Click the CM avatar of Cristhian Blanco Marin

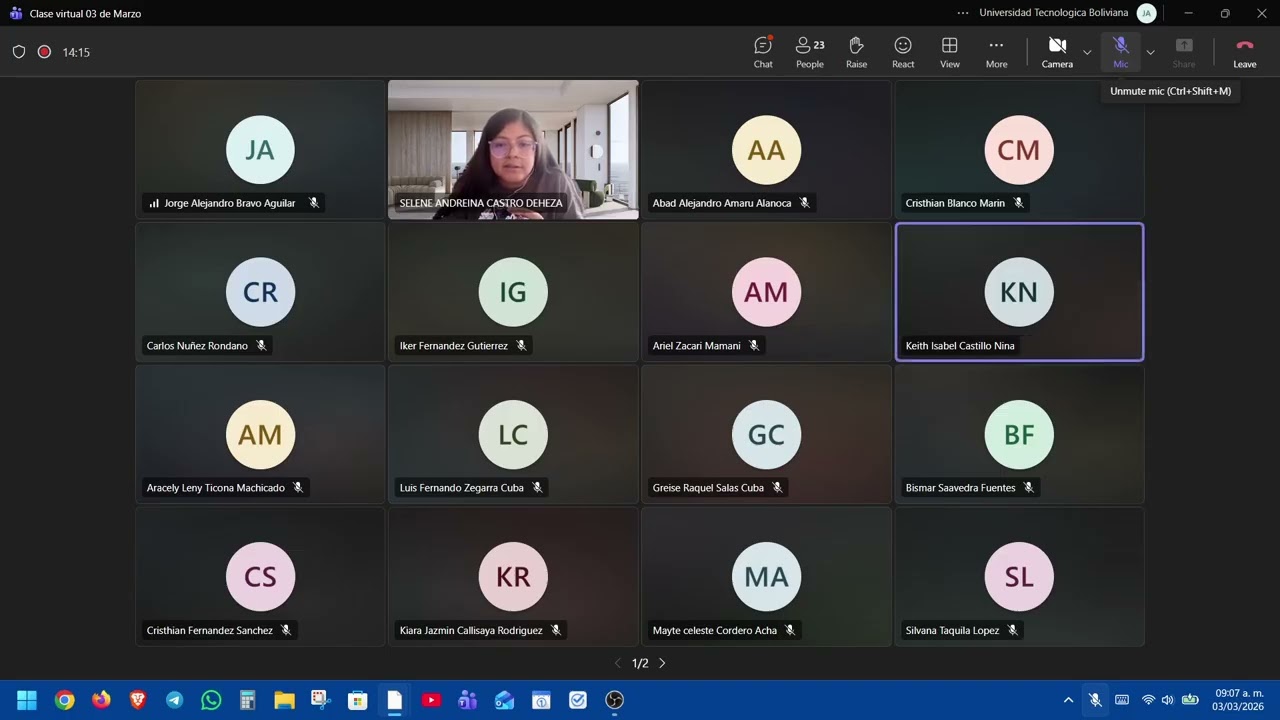point(1019,150)
